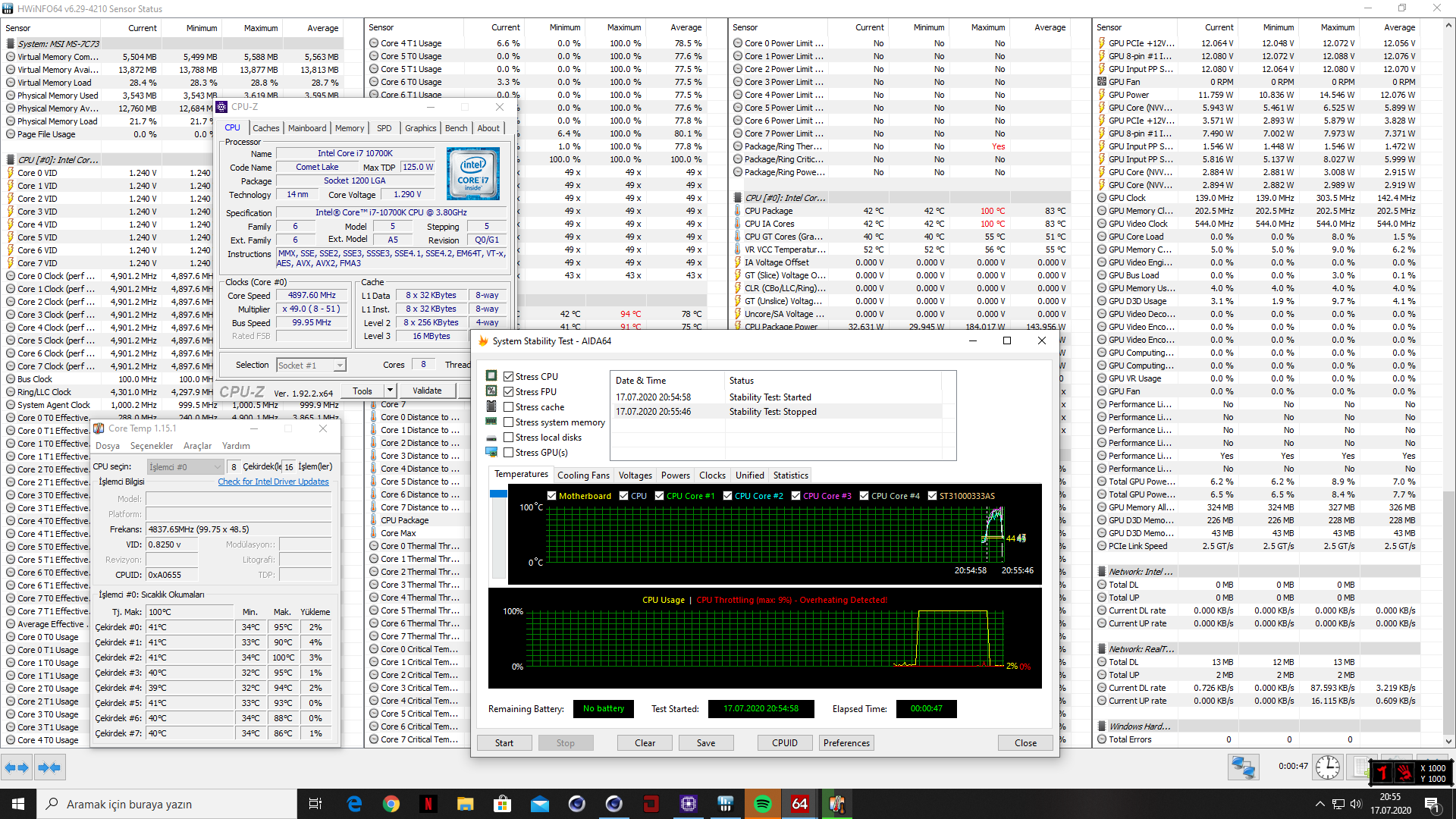Screen dimensions: 1456x819
Task: Open Core Temp İşlemci #0 dropdown
Action: pos(186,467)
